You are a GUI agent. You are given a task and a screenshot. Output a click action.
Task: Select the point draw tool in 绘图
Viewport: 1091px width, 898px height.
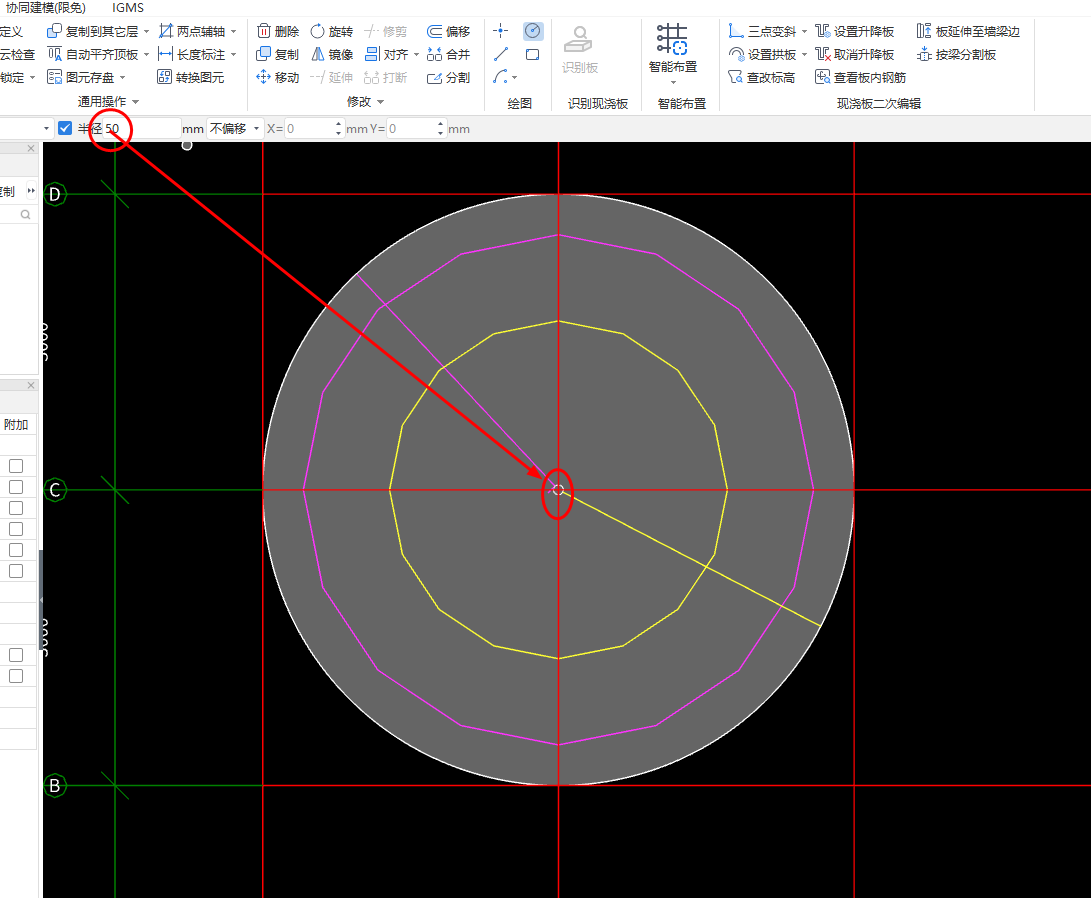tap(500, 31)
